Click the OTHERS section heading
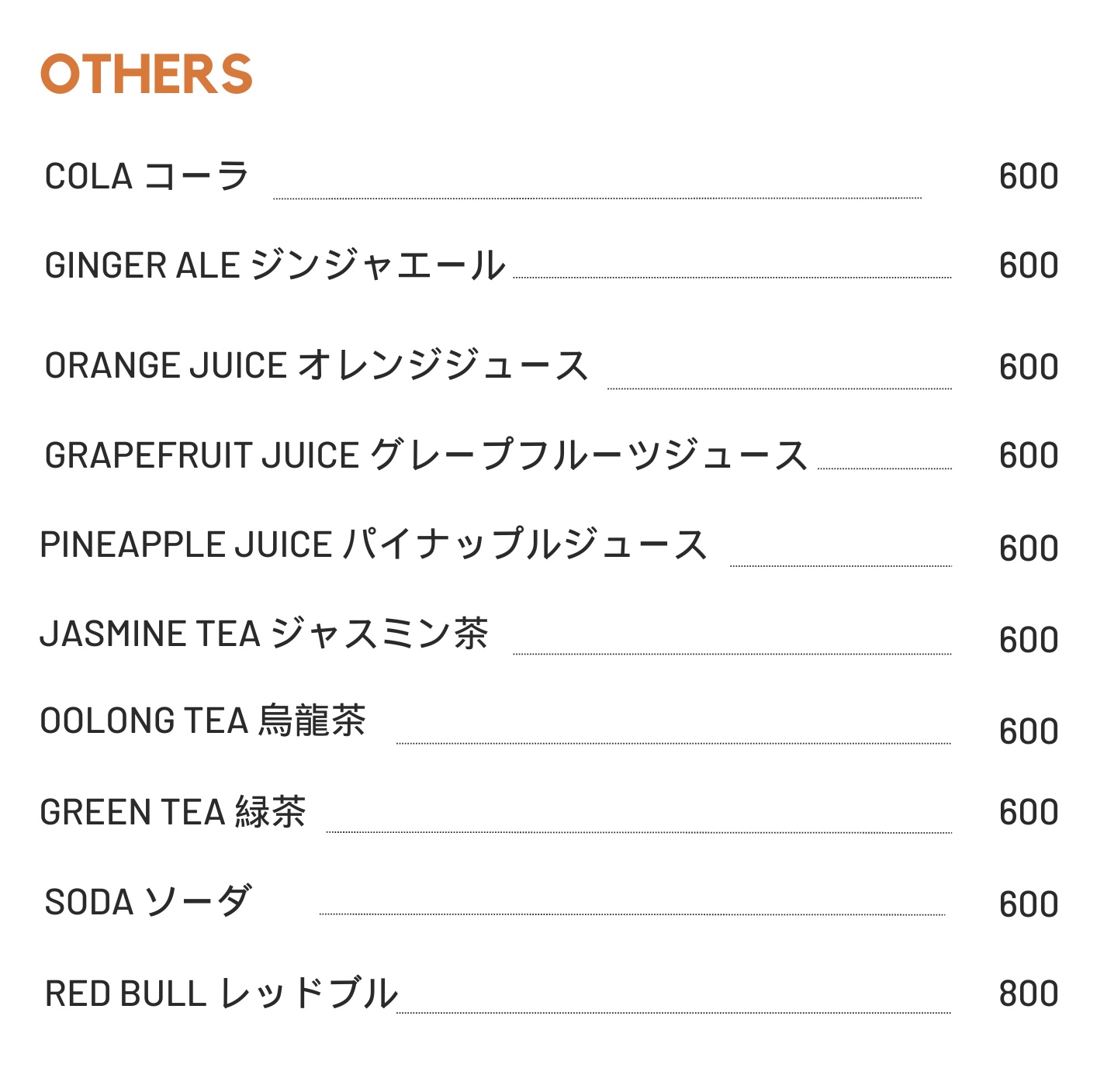 [x=147, y=74]
